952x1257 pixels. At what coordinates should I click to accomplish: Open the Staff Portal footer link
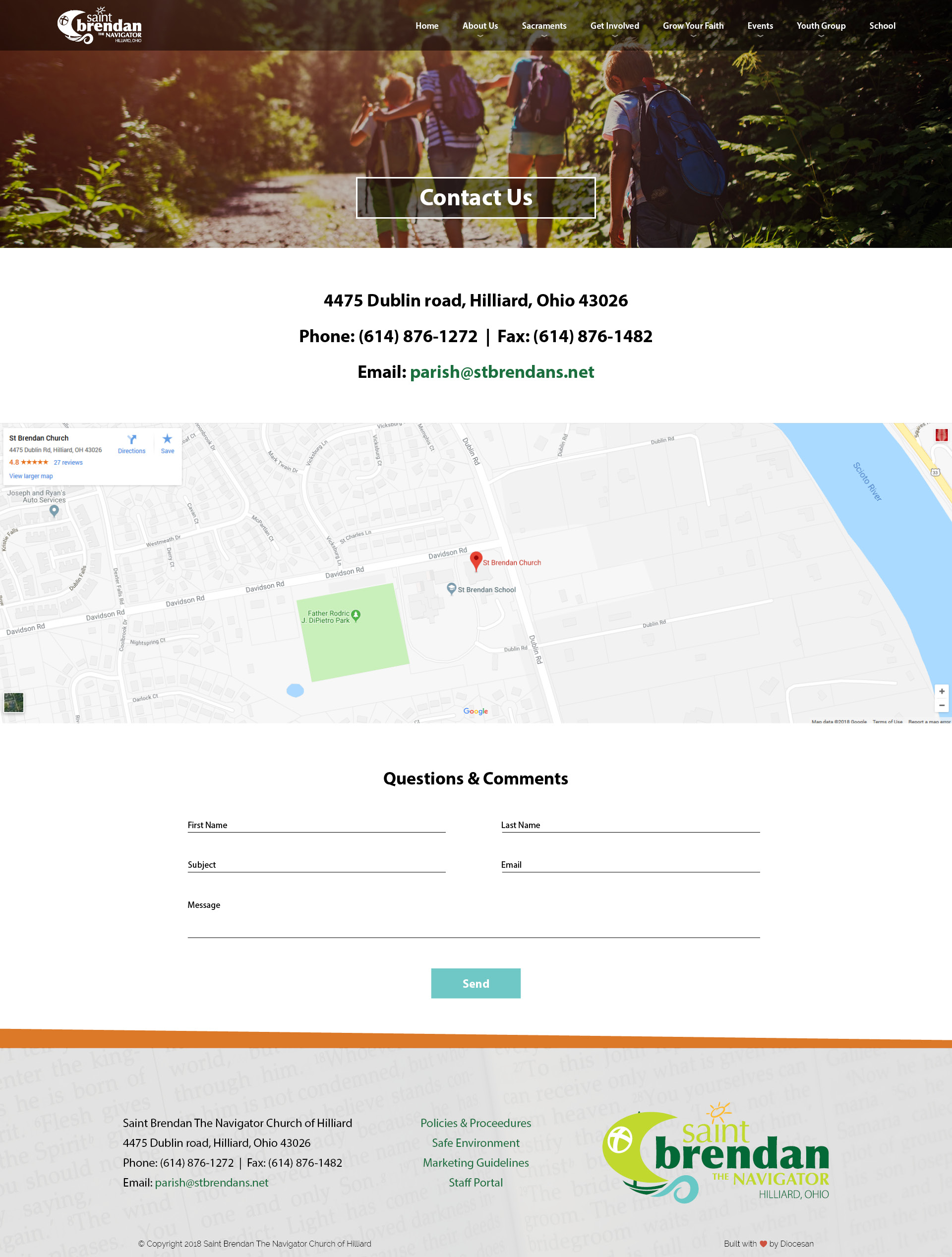(476, 1183)
